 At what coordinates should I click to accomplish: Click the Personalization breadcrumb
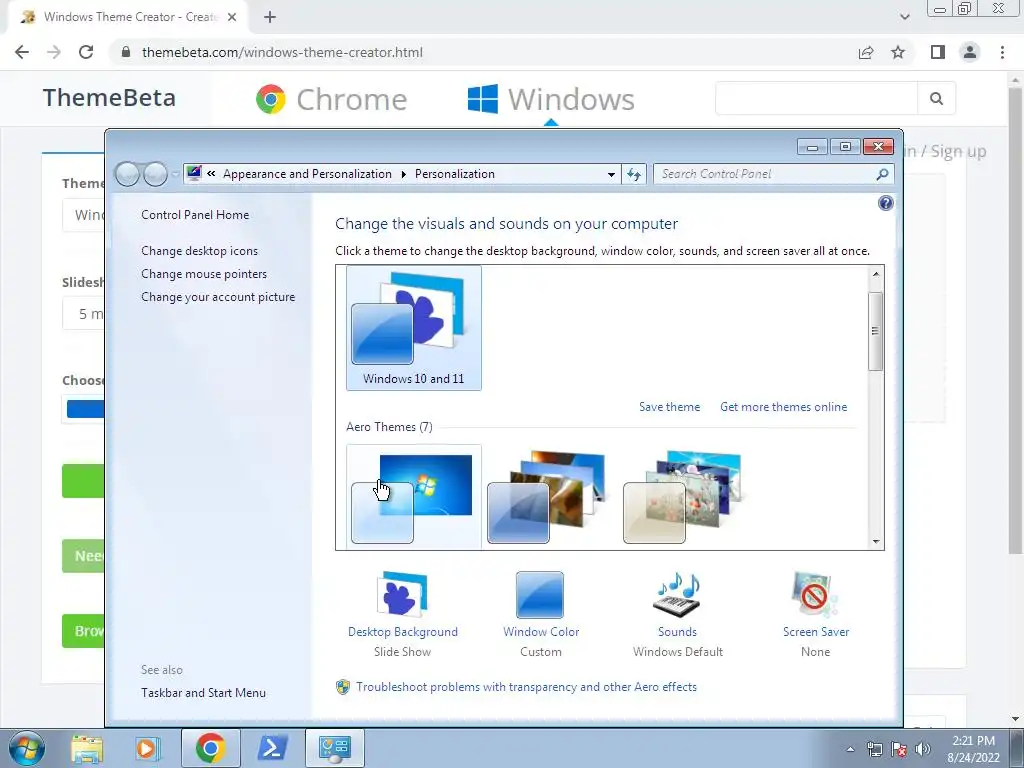coord(455,174)
